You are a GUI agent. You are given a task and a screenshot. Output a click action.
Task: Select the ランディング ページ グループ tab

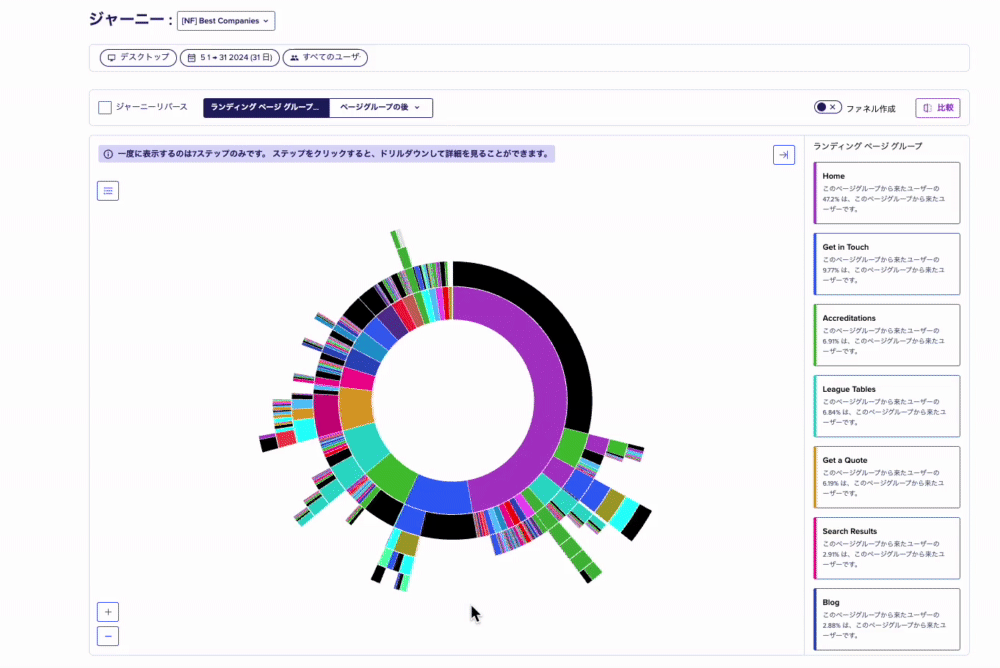pos(266,108)
